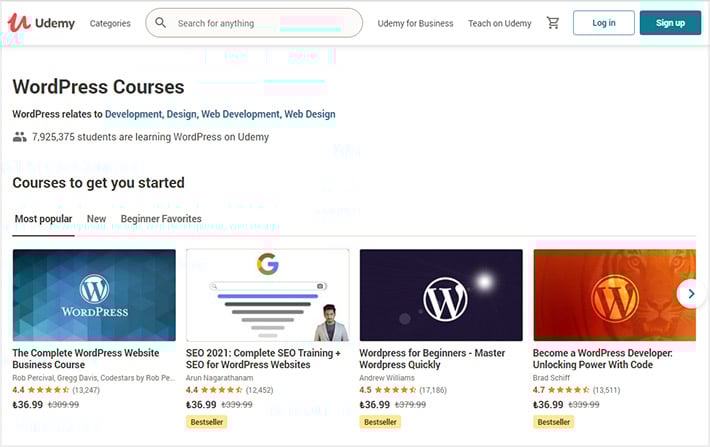Switch to the New tab
710x447 pixels.
click(x=96, y=219)
